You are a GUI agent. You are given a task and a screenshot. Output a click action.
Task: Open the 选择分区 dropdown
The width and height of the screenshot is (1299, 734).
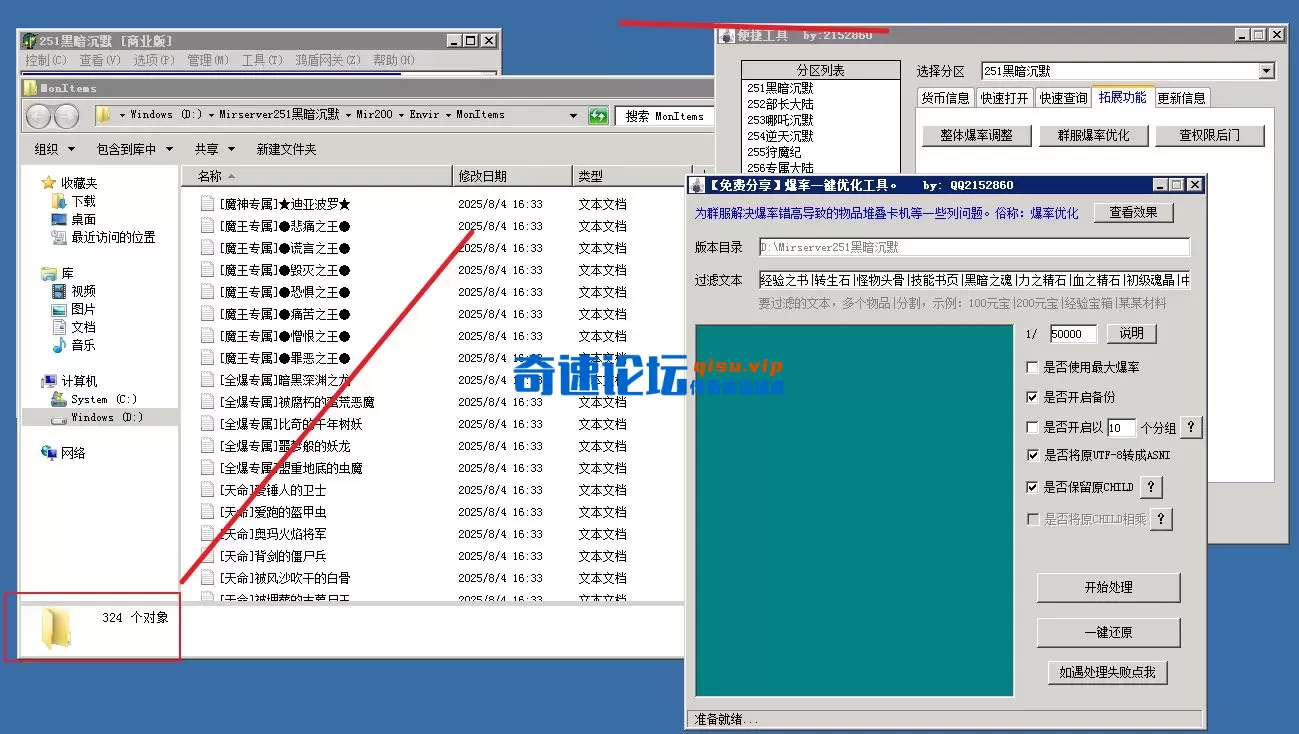(x=1266, y=70)
